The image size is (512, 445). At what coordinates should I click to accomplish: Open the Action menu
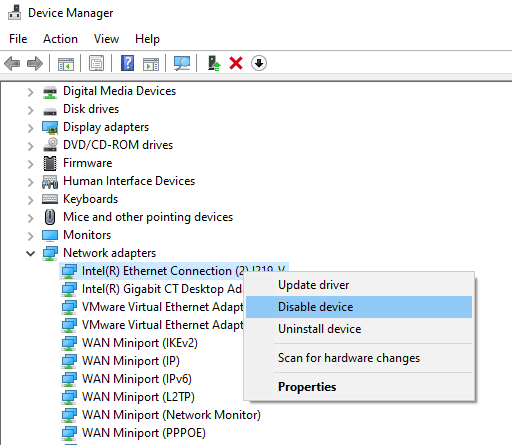60,39
